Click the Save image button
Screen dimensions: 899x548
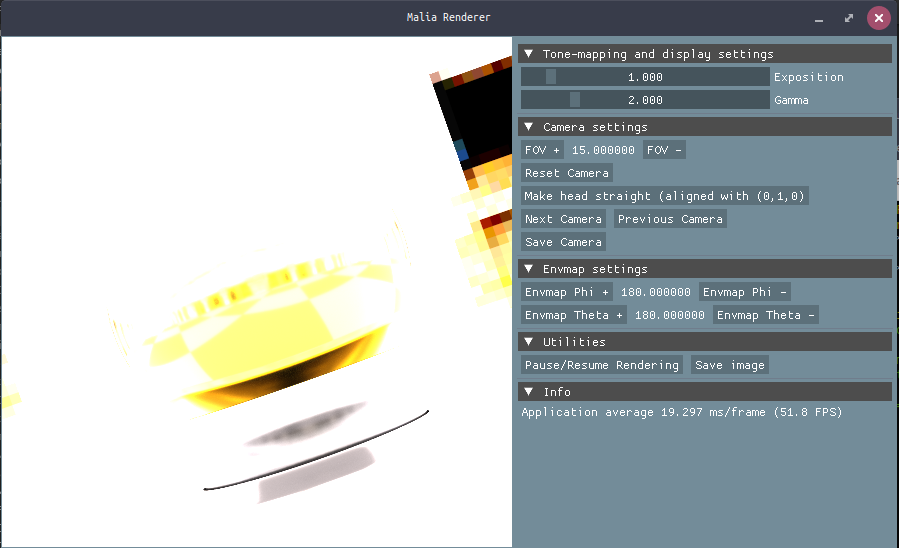pos(730,365)
